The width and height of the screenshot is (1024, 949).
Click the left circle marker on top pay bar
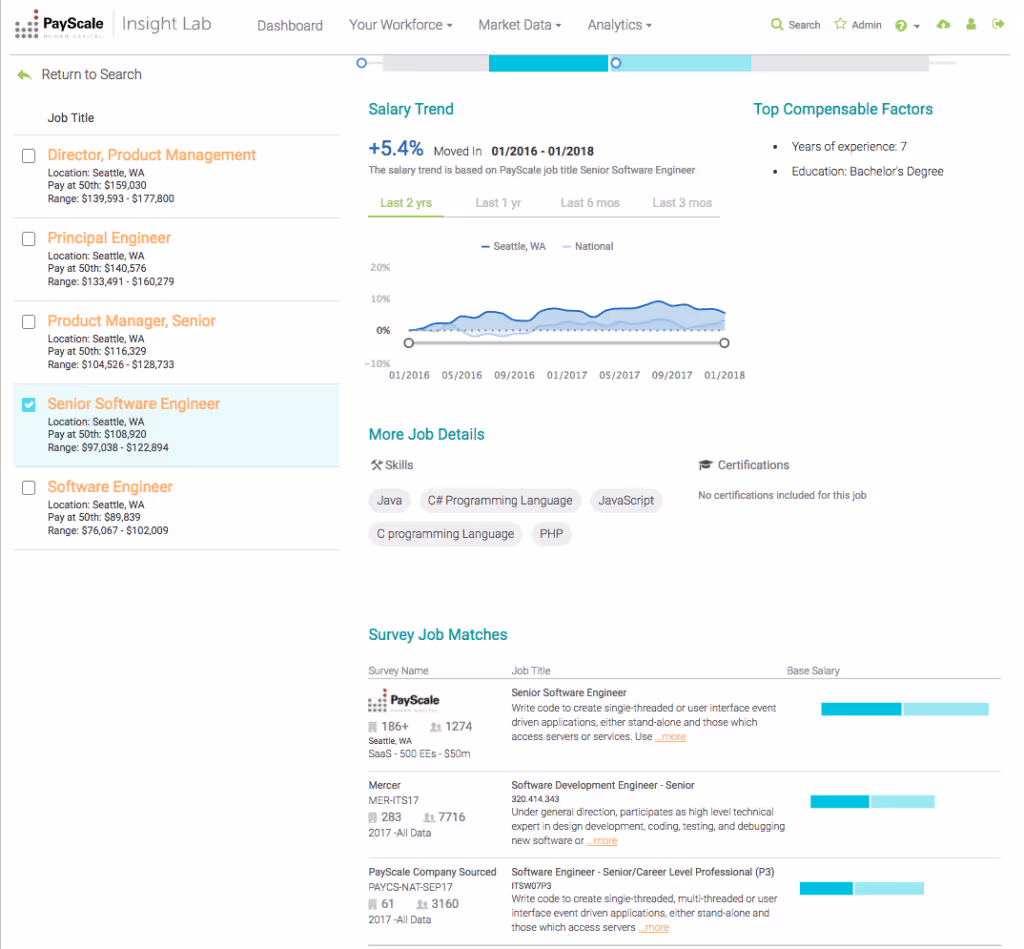point(361,63)
